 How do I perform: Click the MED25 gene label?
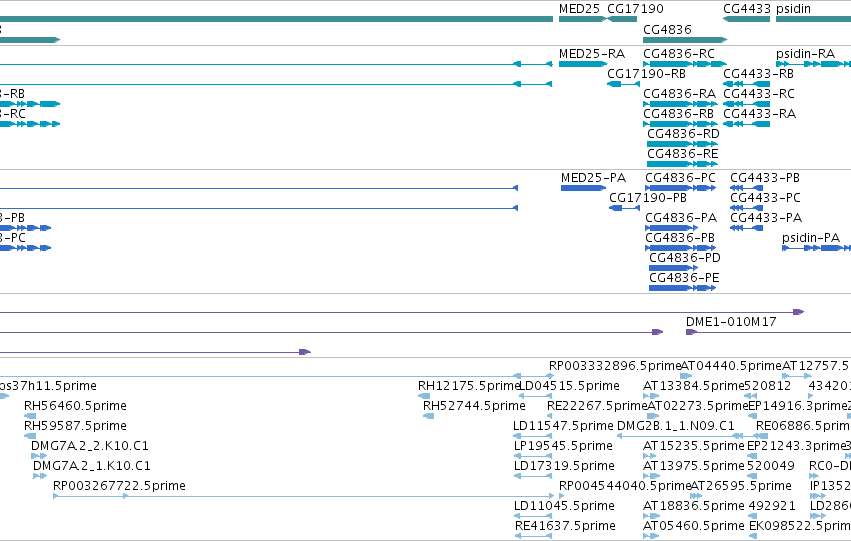click(x=579, y=9)
